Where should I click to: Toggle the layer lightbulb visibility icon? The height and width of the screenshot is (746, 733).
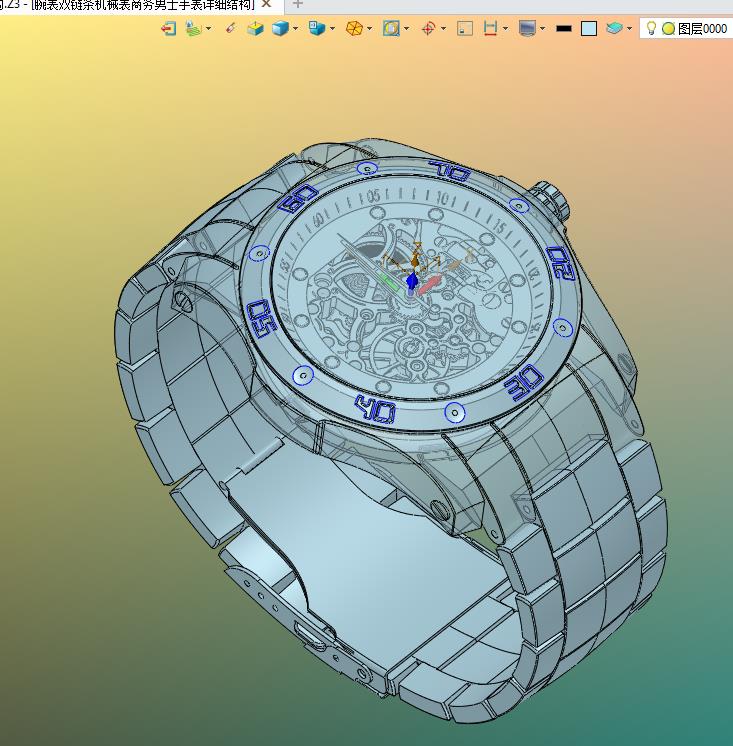(651, 29)
